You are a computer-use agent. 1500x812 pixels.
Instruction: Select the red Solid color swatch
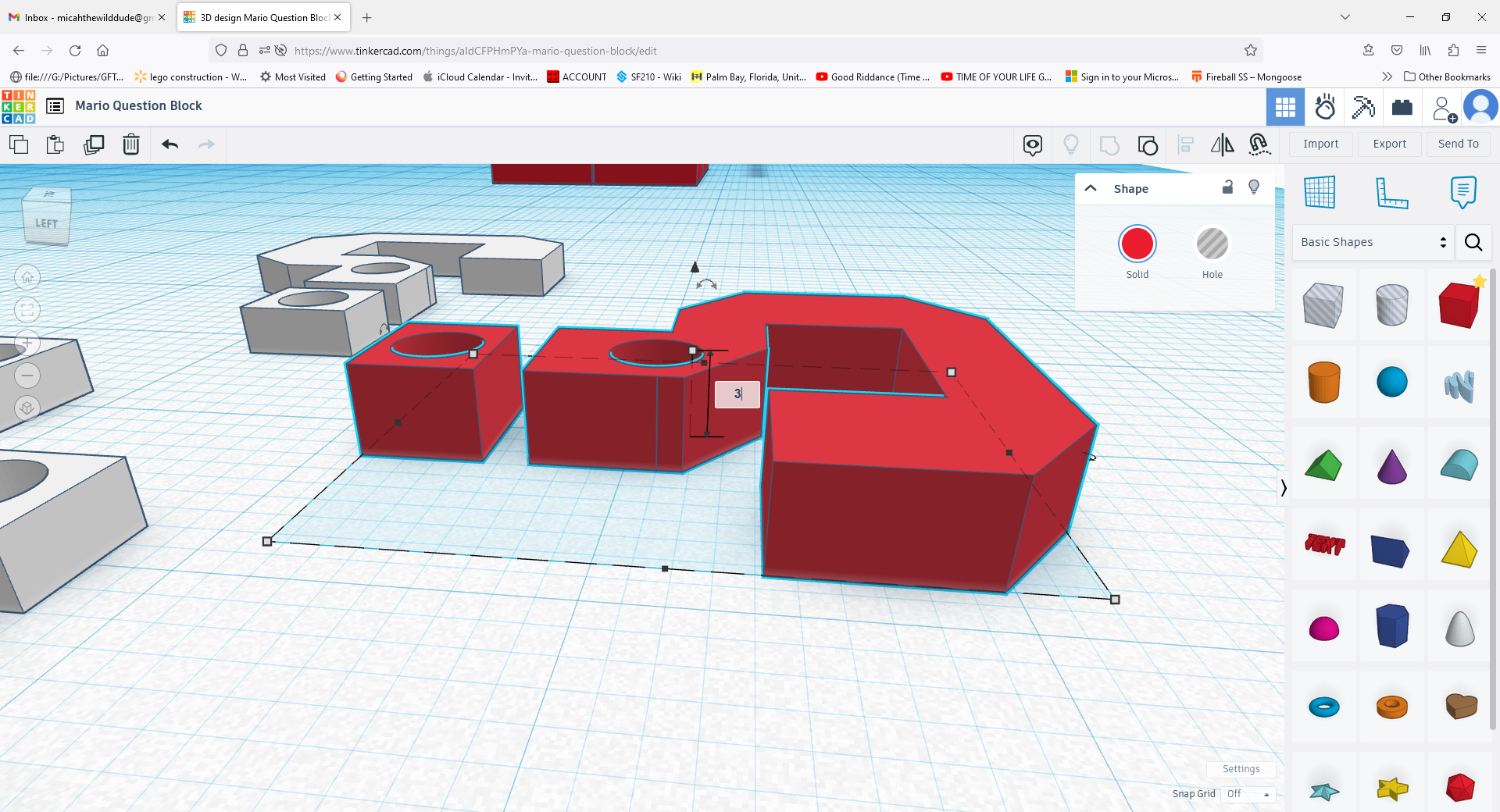pyautogui.click(x=1137, y=243)
